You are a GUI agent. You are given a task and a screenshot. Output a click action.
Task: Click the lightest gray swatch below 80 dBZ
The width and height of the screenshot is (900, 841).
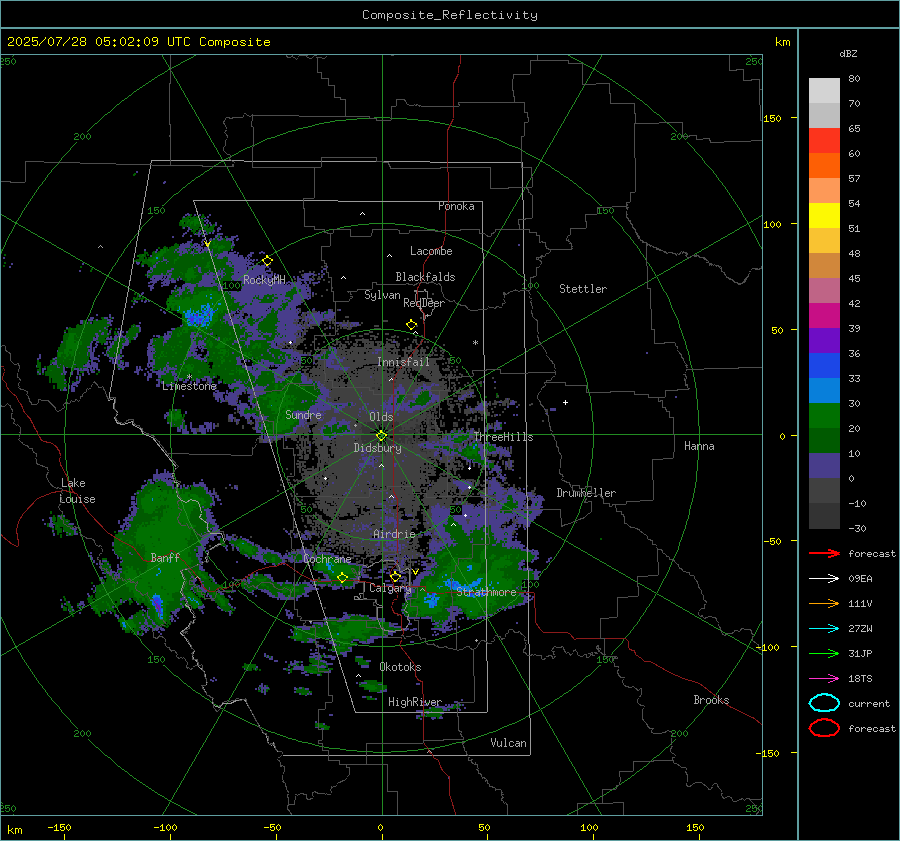[x=824, y=91]
